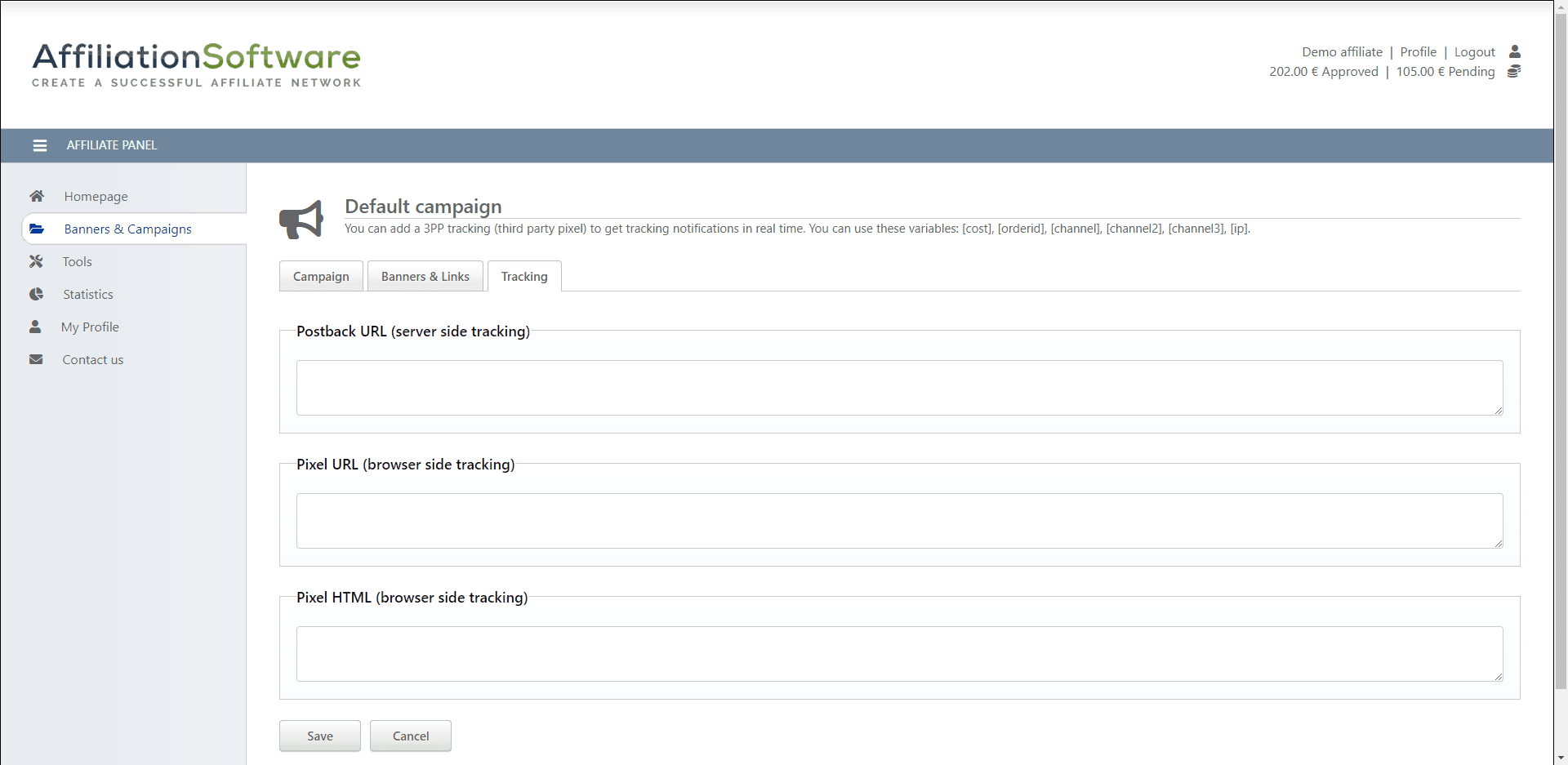Click the coins icon beside Pending
1568x765 pixels.
(1513, 72)
